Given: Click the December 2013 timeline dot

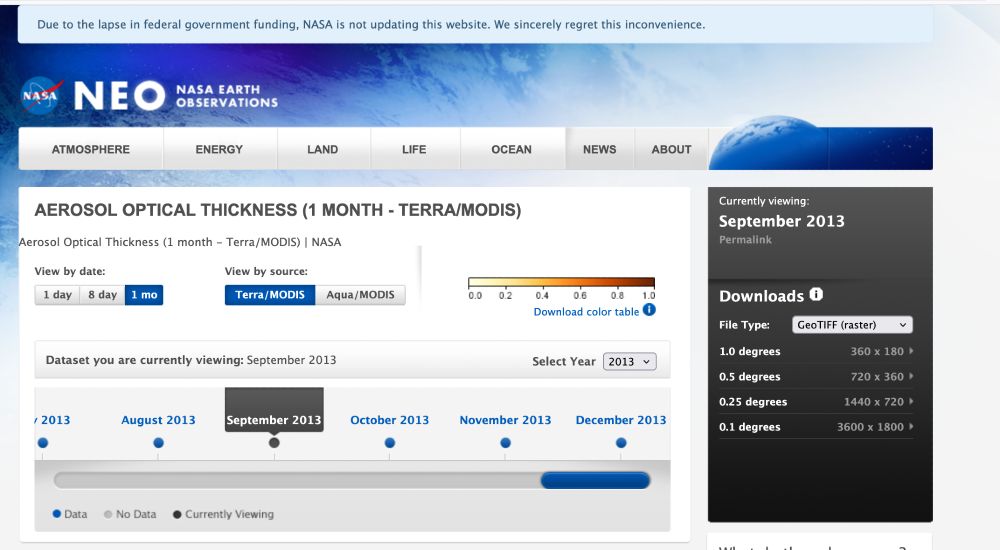Looking at the screenshot, I should coord(621,443).
